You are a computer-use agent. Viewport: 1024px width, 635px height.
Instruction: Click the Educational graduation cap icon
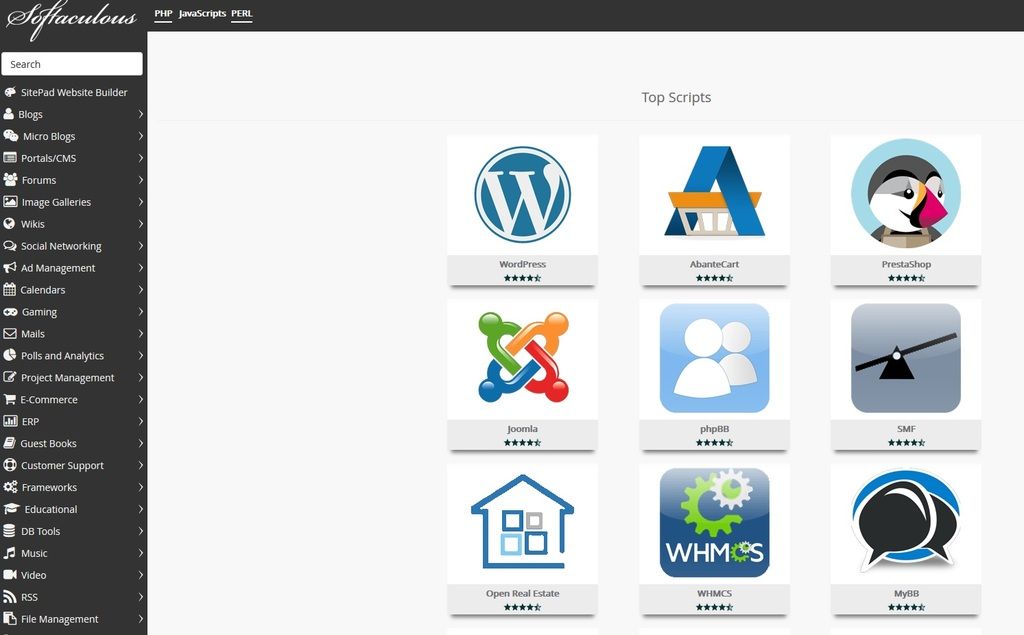coord(11,509)
